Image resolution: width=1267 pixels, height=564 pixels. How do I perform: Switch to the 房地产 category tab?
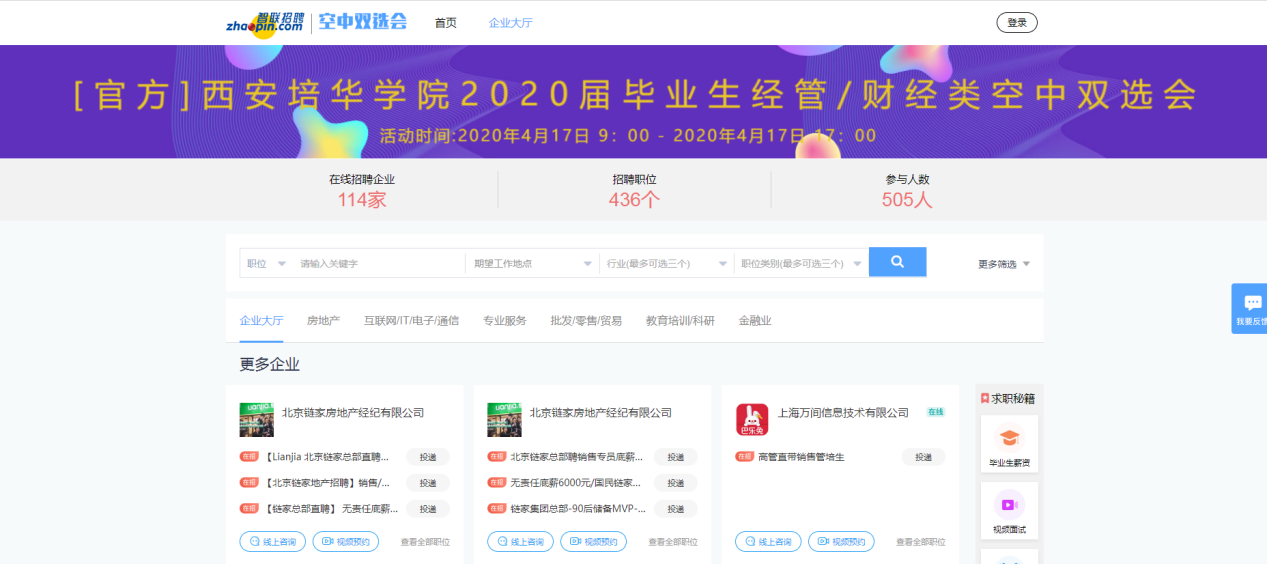point(323,321)
